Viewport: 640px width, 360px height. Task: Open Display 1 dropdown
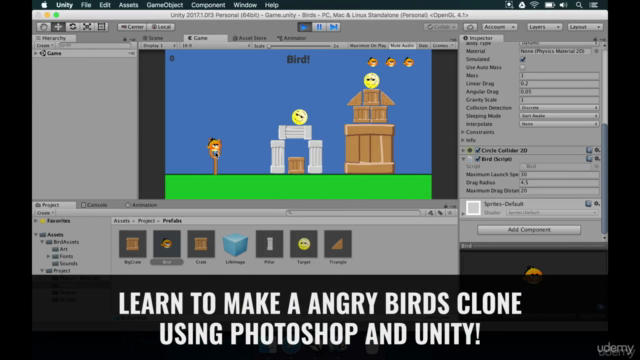tap(159, 46)
